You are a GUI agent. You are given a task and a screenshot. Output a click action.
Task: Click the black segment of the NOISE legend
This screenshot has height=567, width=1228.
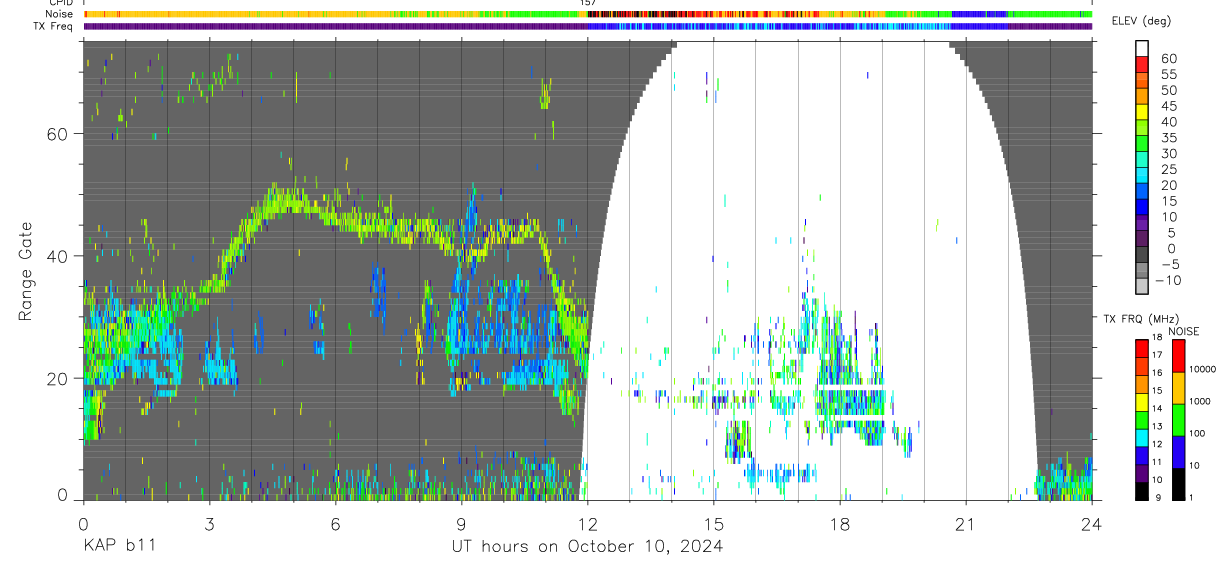[x=1178, y=484]
